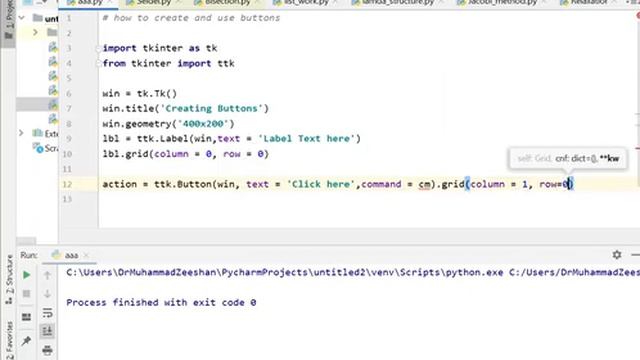Viewport: 640px width, 360px height.
Task: Collapse the untitled project root folder
Action: [22, 18]
